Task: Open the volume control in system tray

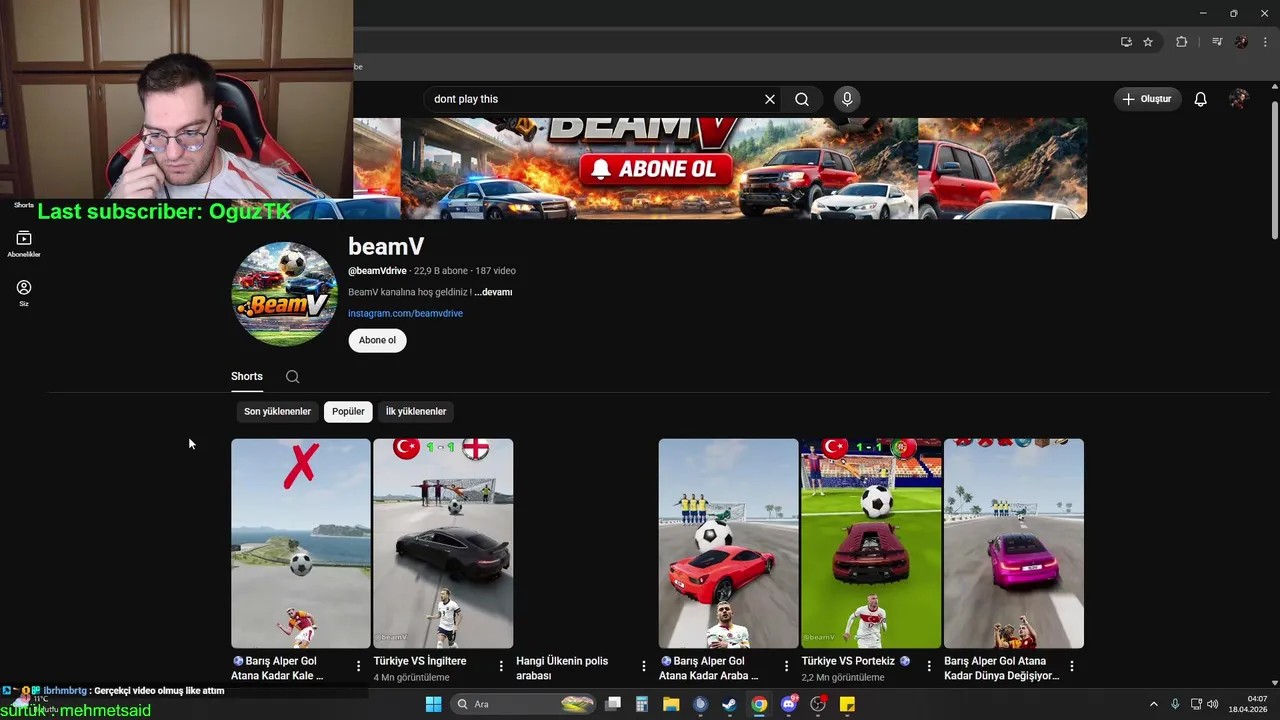Action: 1213,704
